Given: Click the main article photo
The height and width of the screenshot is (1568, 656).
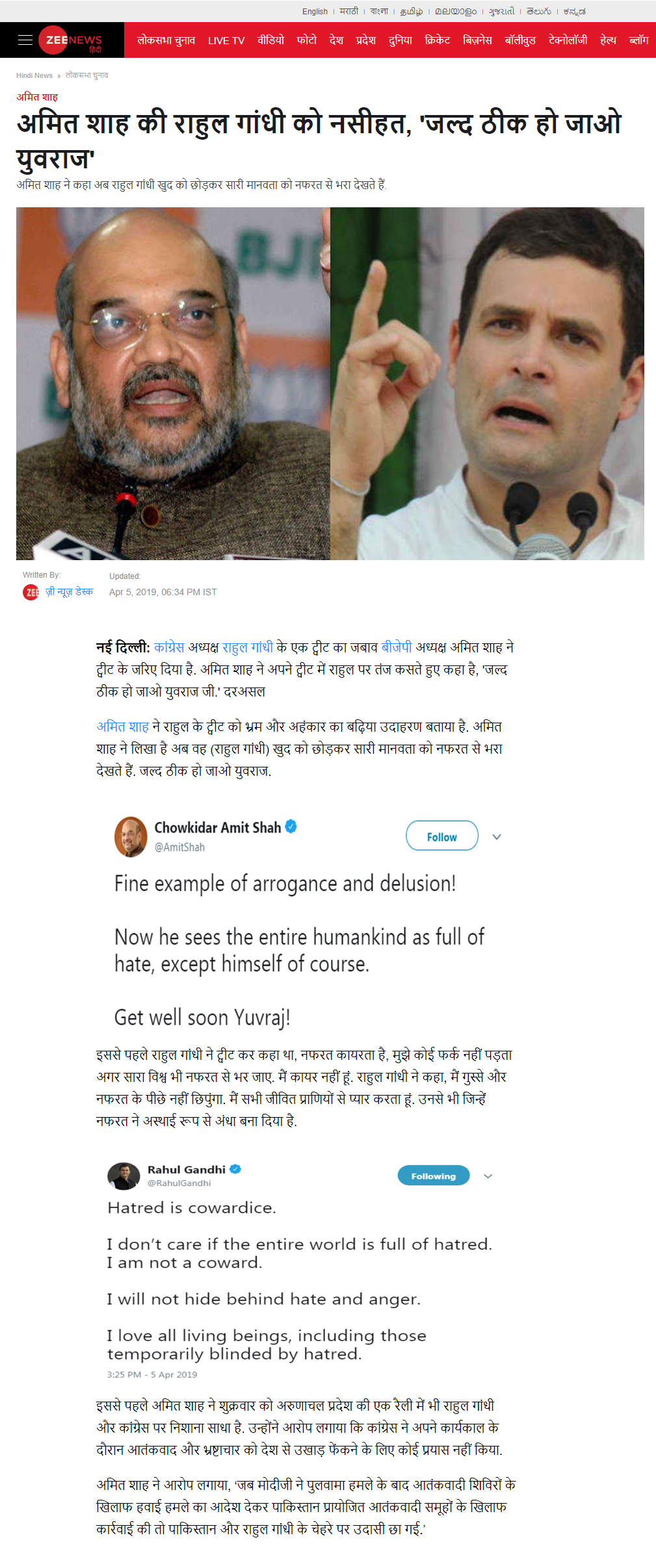Looking at the screenshot, I should coord(330,383).
